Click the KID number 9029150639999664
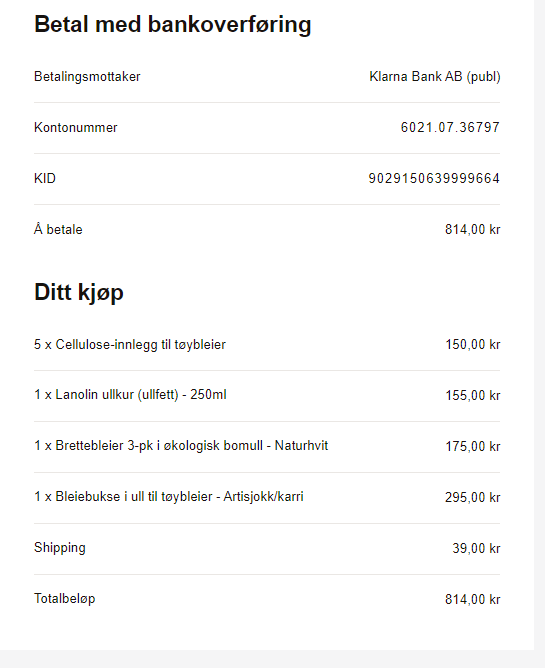The height and width of the screenshot is (668, 545). 434,178
